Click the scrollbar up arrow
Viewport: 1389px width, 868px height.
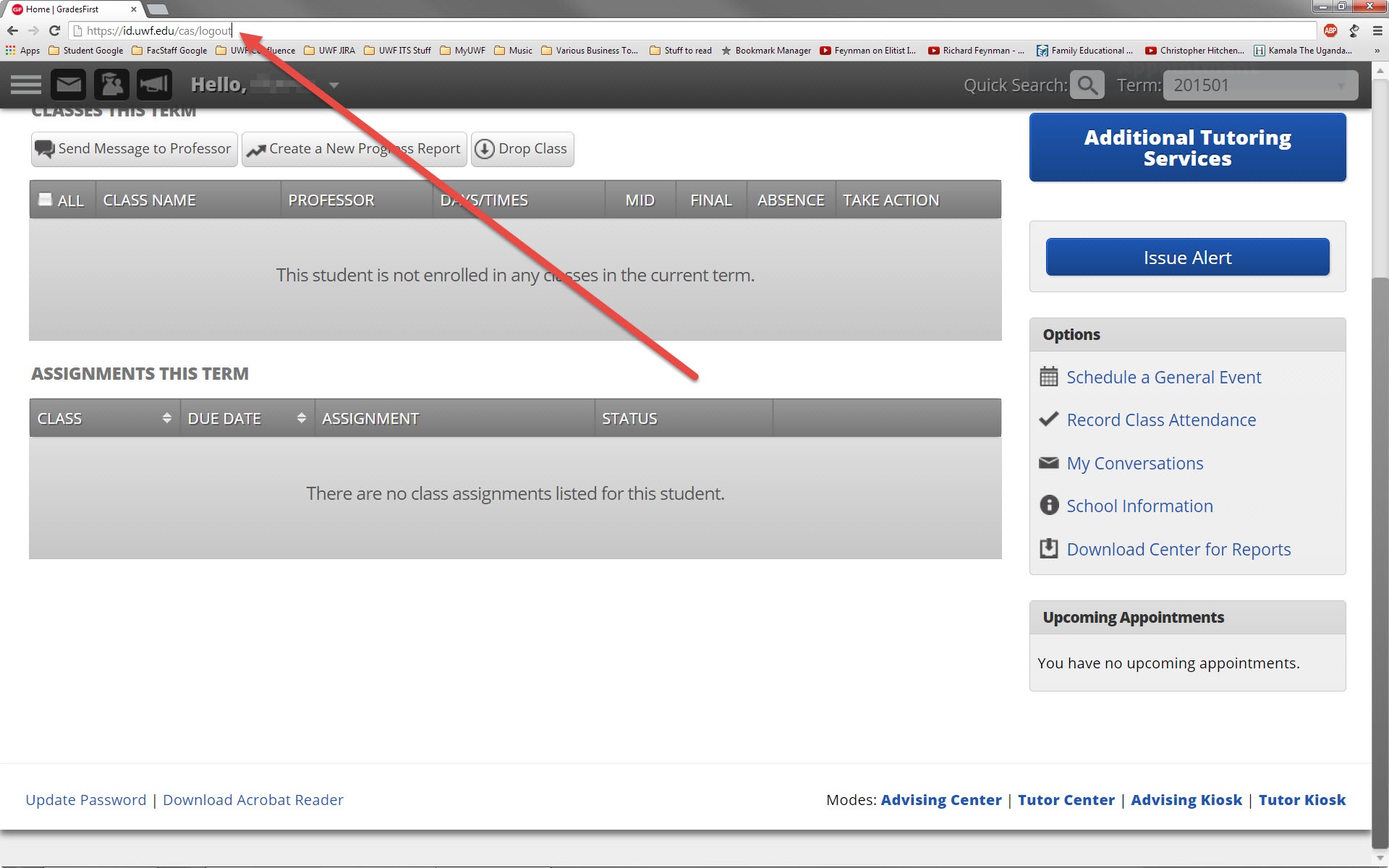(1380, 71)
